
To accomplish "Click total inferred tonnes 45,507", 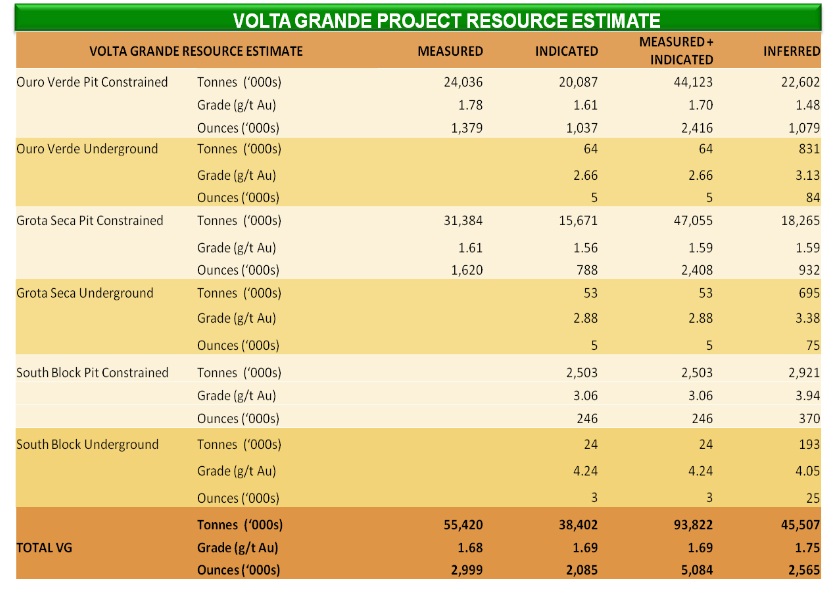I will pyautogui.click(x=800, y=525).
